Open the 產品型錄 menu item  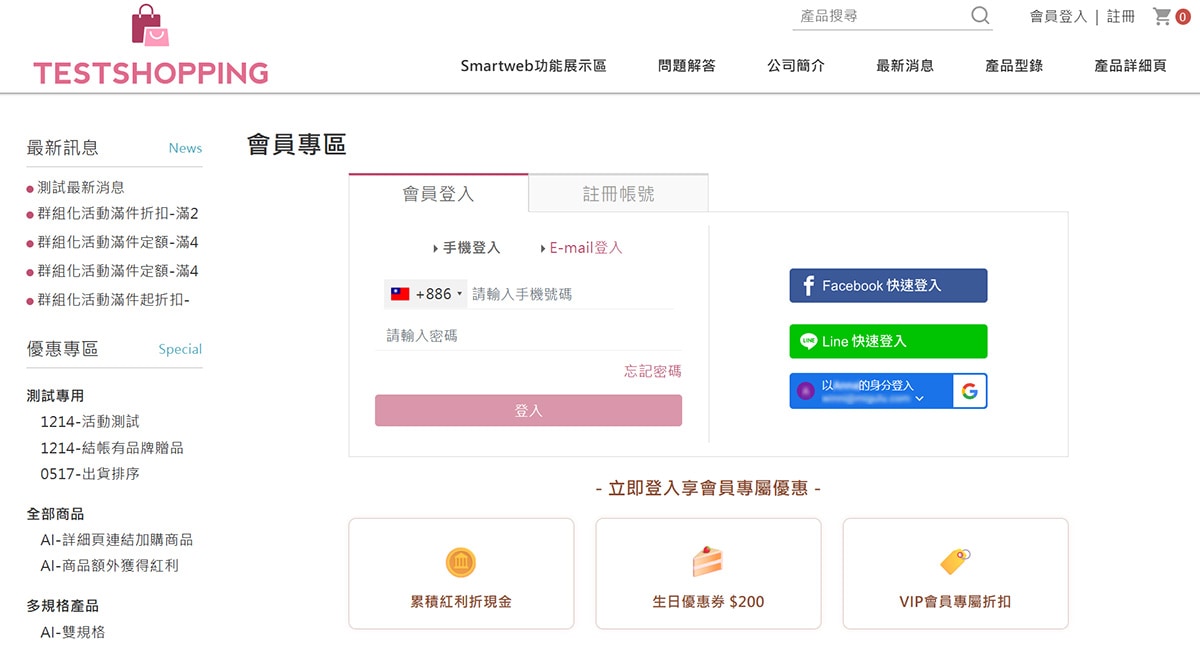[x=1014, y=66]
